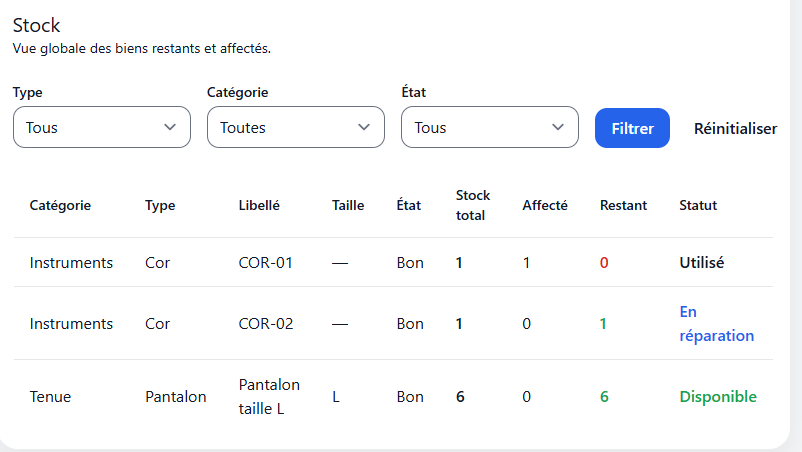This screenshot has width=802, height=452.
Task: Click Cor type cell in COR-01 row
Action: point(157,263)
